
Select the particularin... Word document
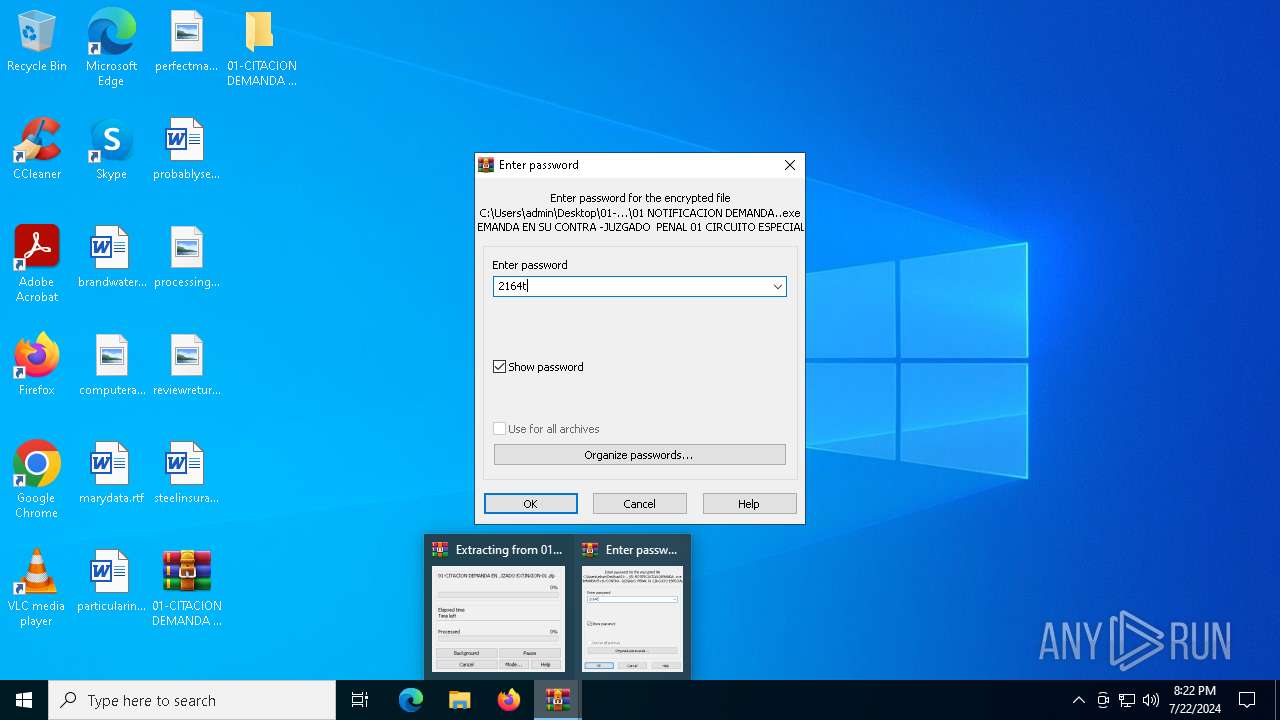[111, 581]
